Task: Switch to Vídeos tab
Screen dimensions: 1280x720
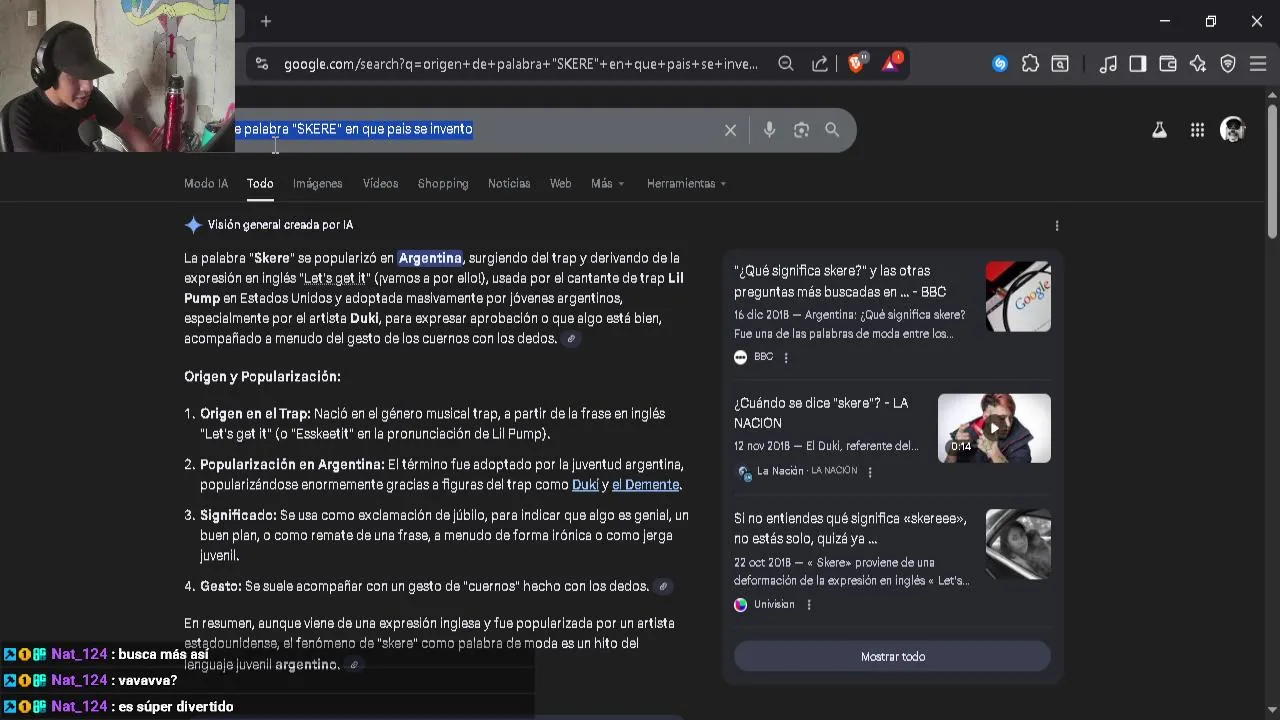Action: 380,184
